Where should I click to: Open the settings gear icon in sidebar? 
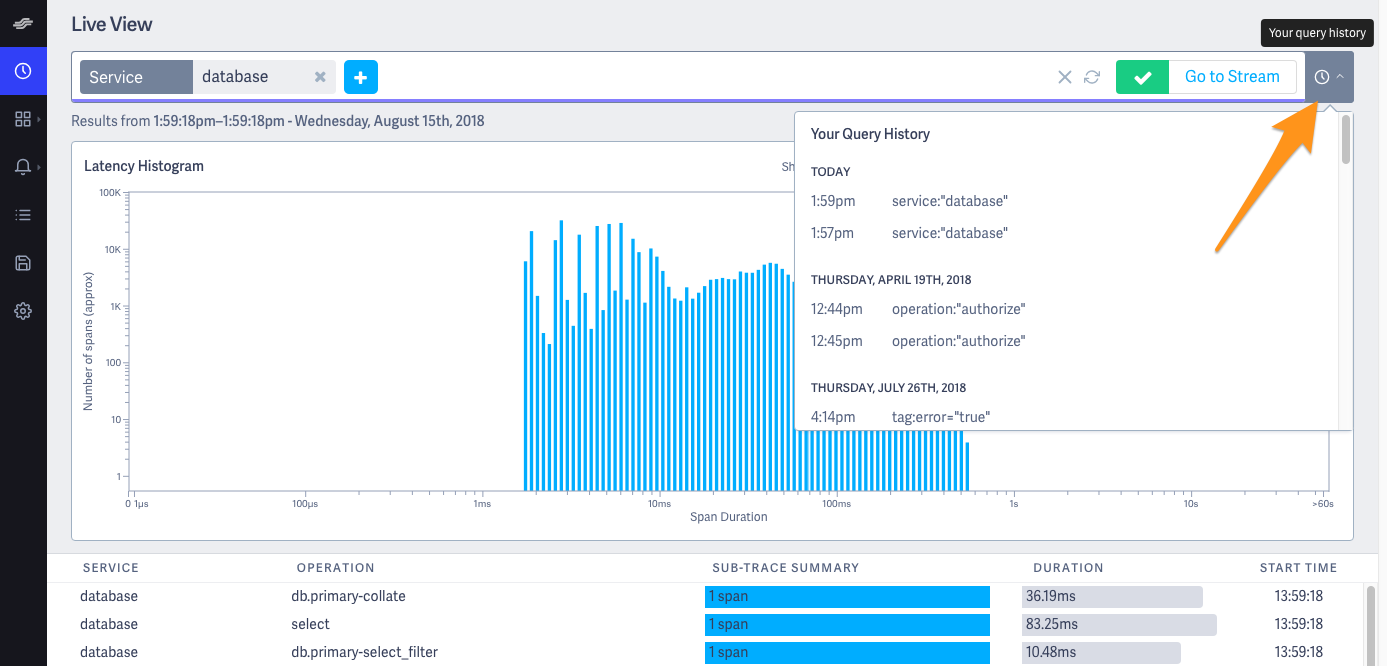pyautogui.click(x=23, y=311)
